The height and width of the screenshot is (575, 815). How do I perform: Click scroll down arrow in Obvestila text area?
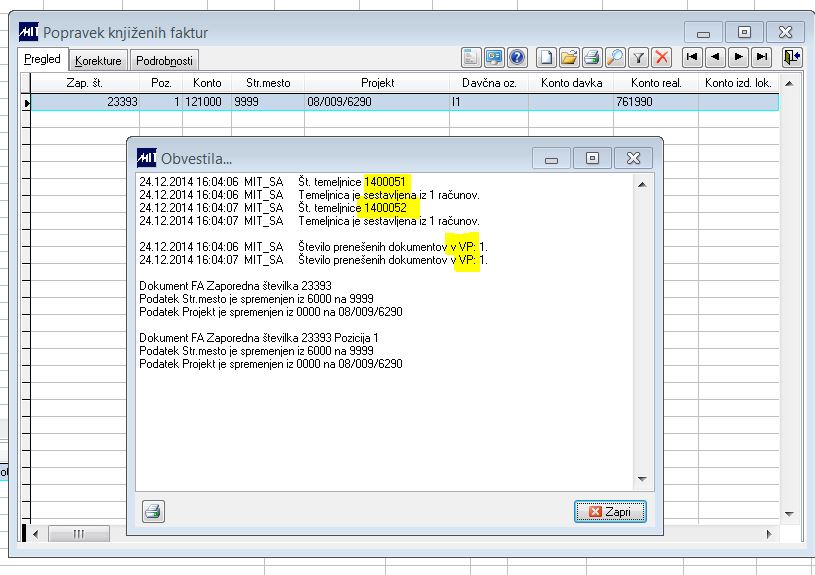642,479
